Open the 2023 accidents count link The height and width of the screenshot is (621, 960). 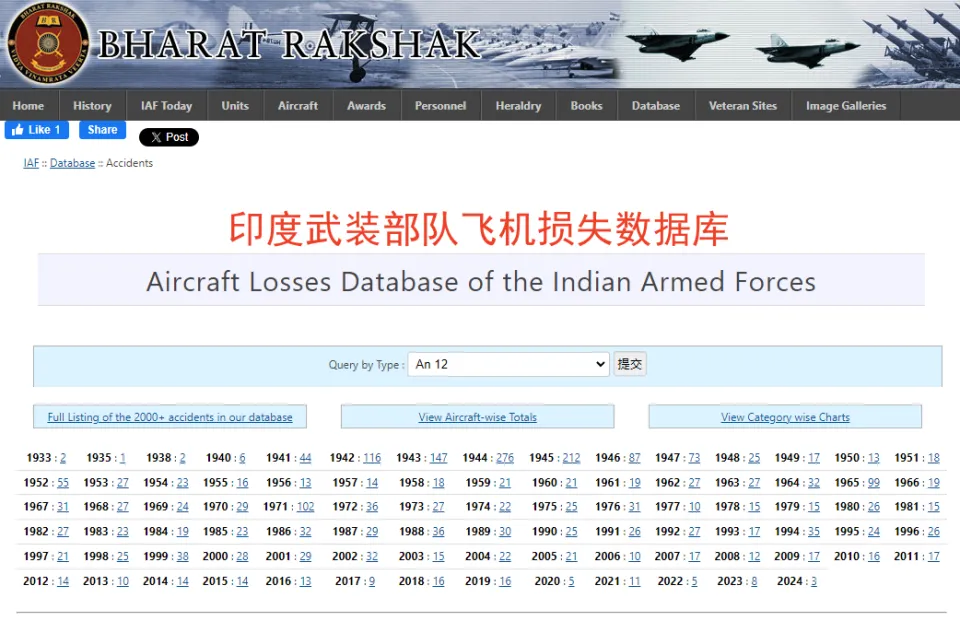click(x=754, y=581)
